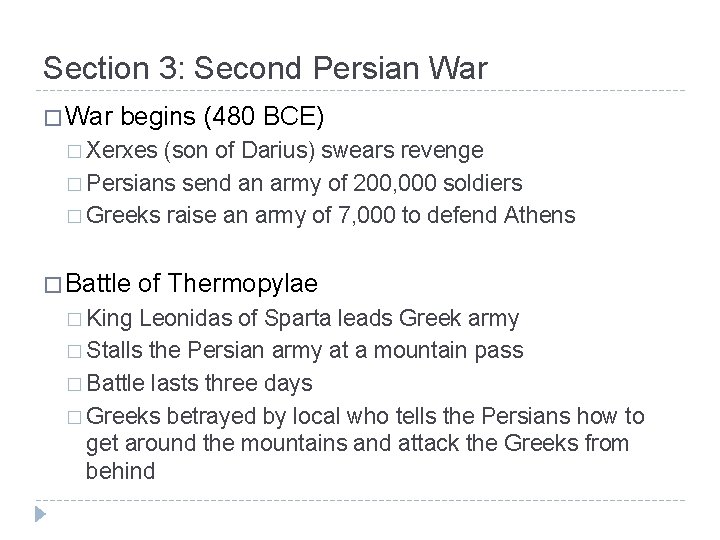Click the text "Battle lasts three days"
Image resolution: width=720 pixels, height=540 pixels.
(201, 384)
